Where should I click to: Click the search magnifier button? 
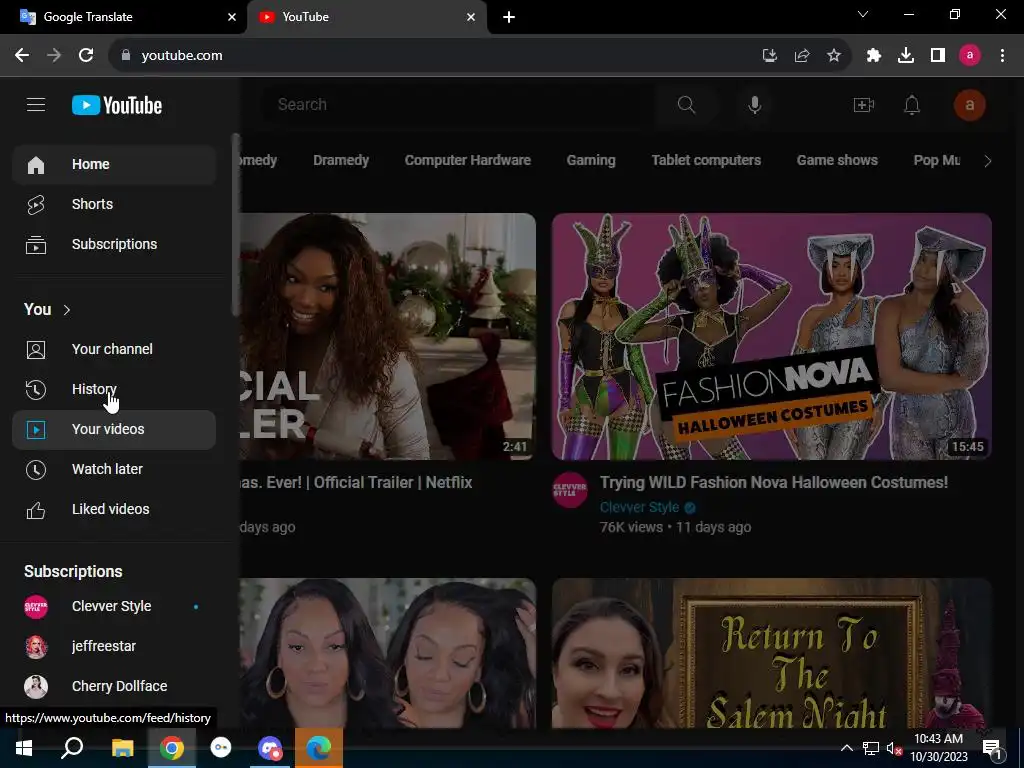[686, 104]
